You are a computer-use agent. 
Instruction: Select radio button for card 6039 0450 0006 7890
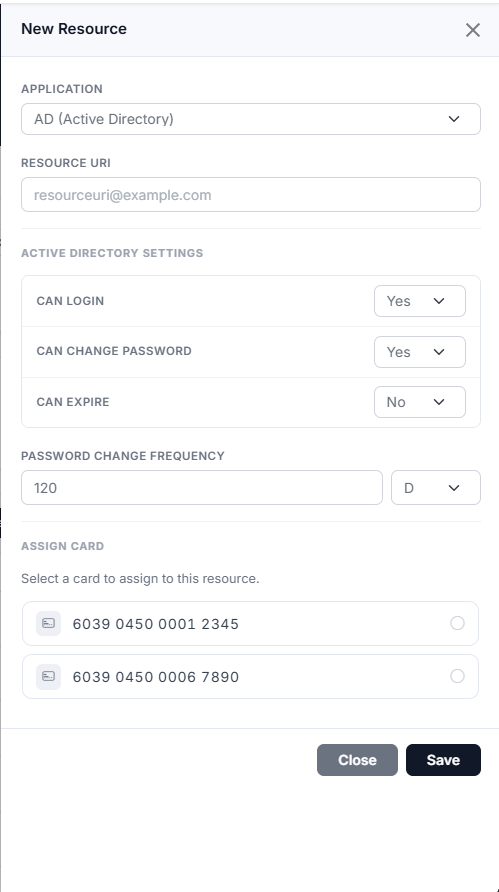click(x=457, y=676)
